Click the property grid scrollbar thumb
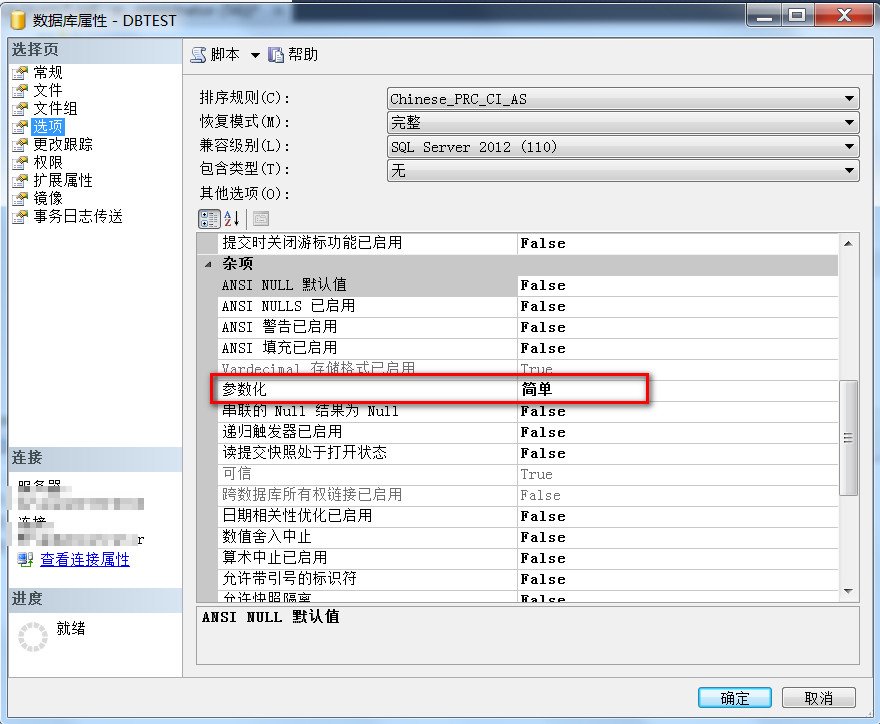This screenshot has height=724, width=880. click(x=848, y=438)
